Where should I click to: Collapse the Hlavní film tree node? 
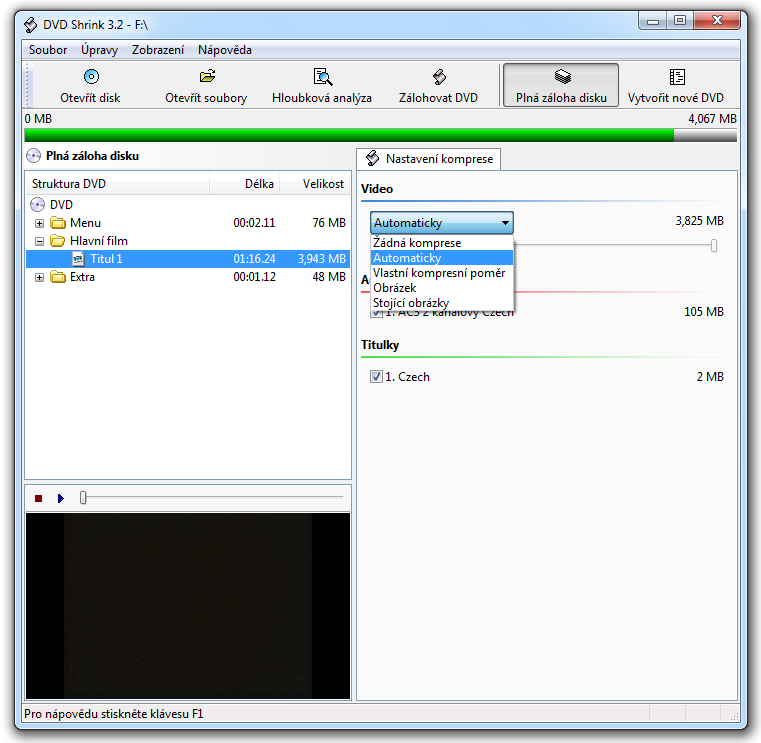(40, 241)
